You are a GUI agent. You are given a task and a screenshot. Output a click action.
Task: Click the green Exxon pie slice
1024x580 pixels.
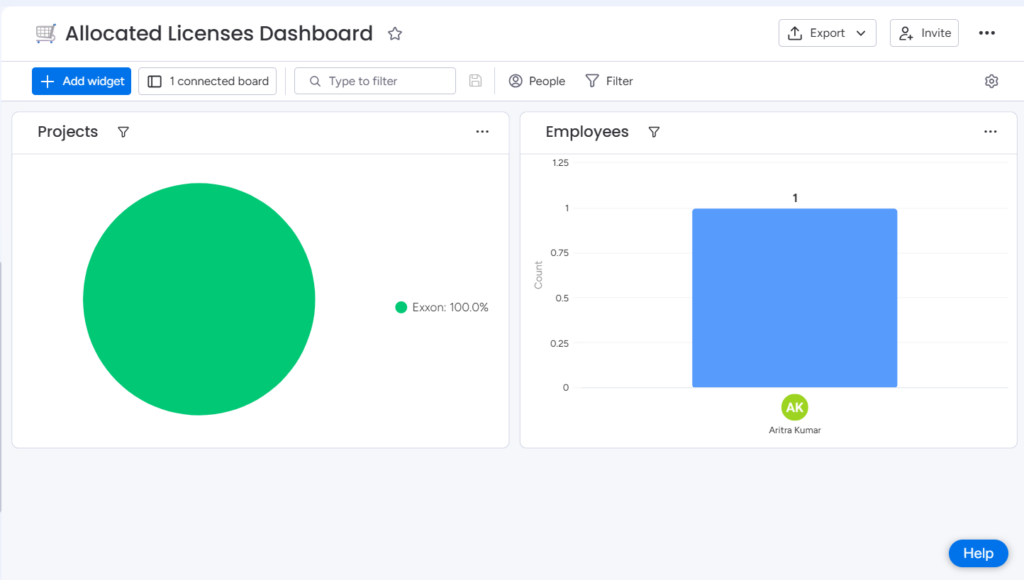click(x=199, y=299)
